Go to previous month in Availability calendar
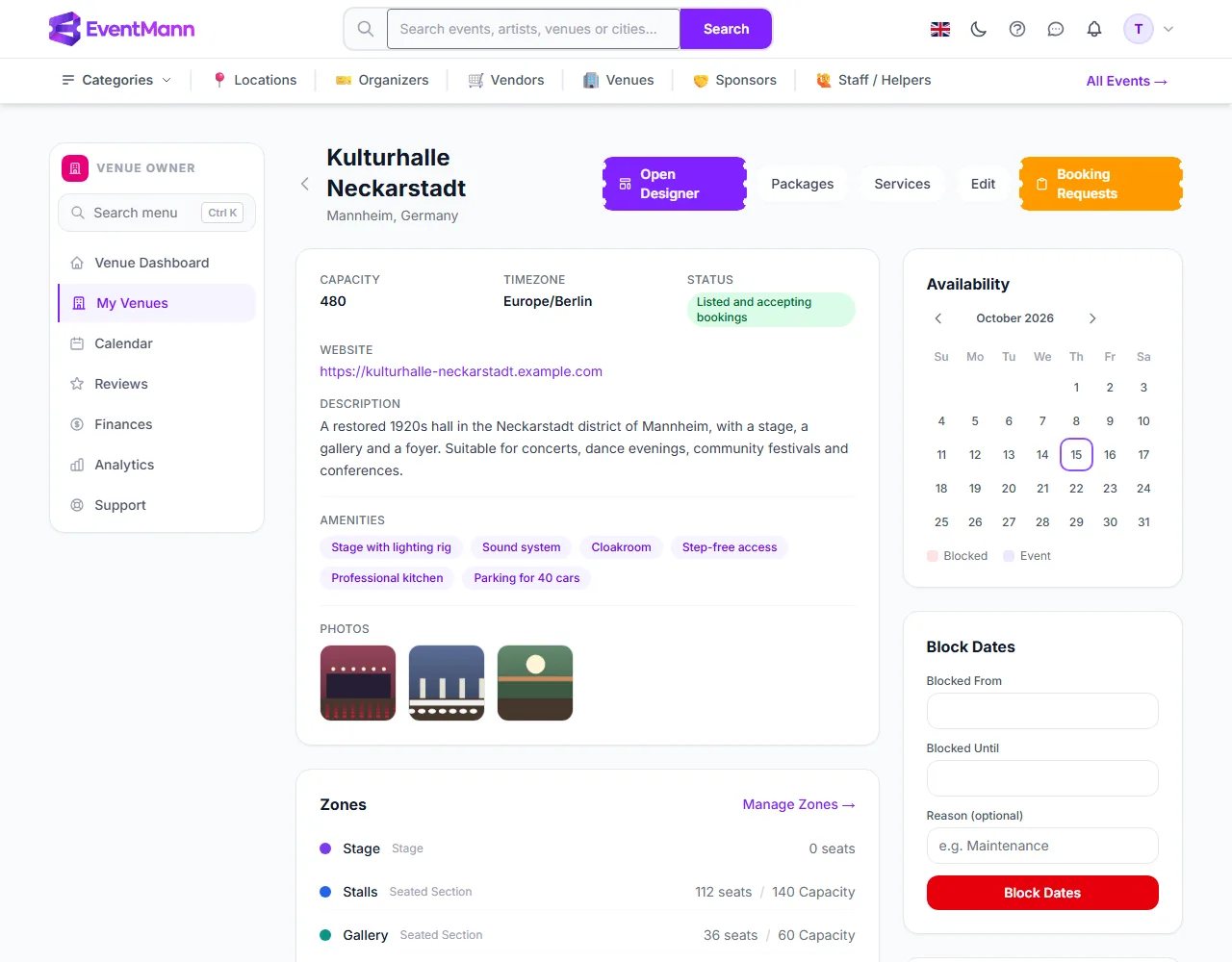Screen dimensions: 1232x962 point(938,318)
